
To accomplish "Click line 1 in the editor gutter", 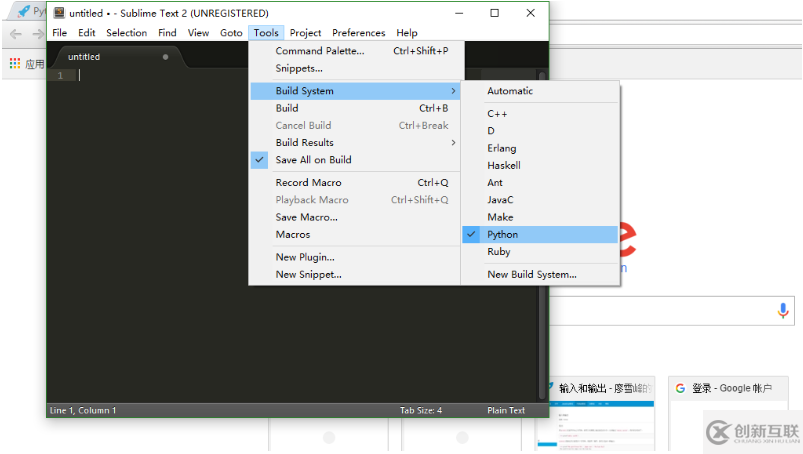I will point(60,75).
